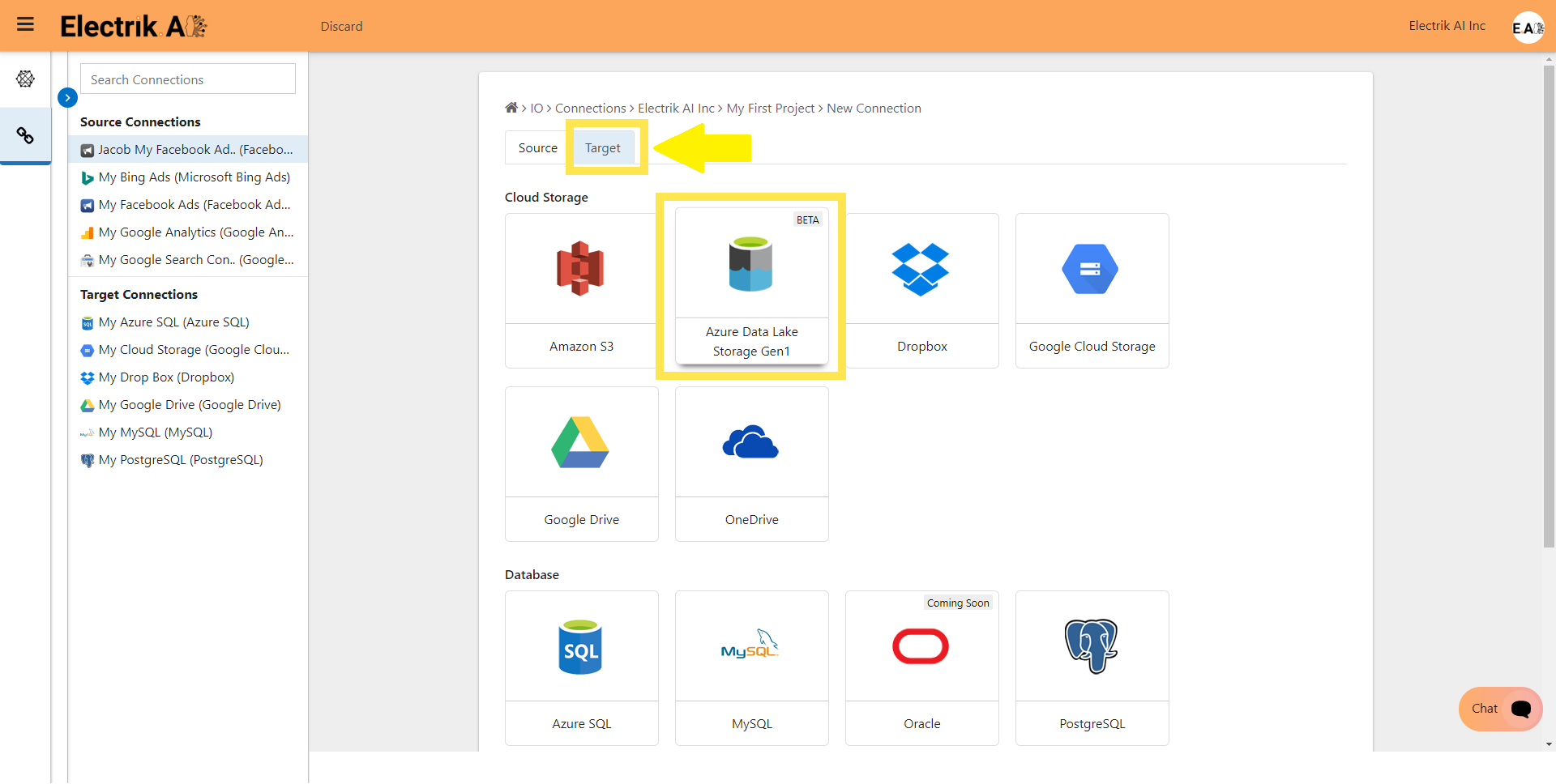1556x784 pixels.
Task: Switch to the Source tab
Action: pos(537,147)
